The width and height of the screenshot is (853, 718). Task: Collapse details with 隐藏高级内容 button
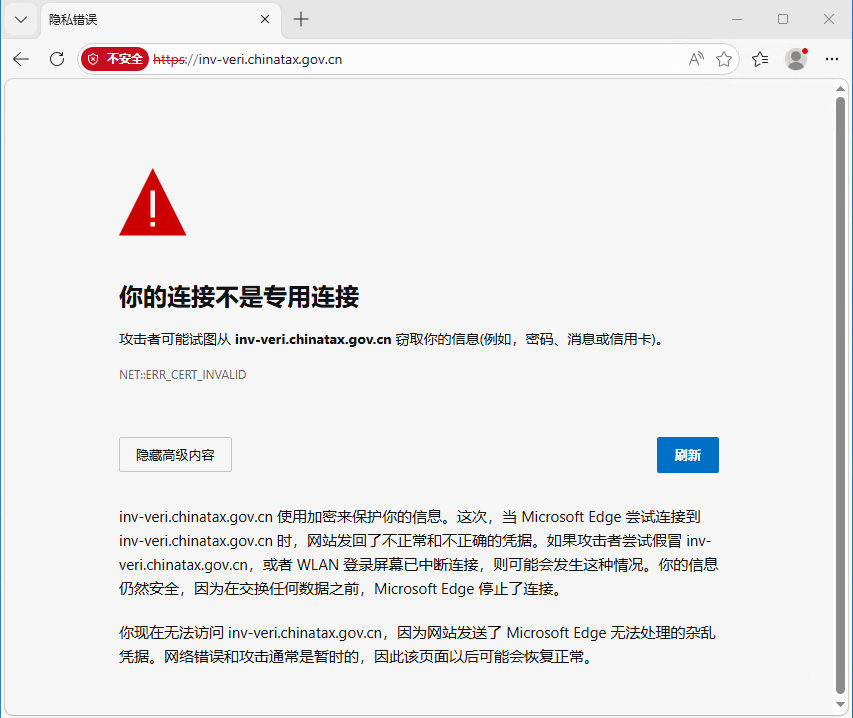click(x=175, y=454)
